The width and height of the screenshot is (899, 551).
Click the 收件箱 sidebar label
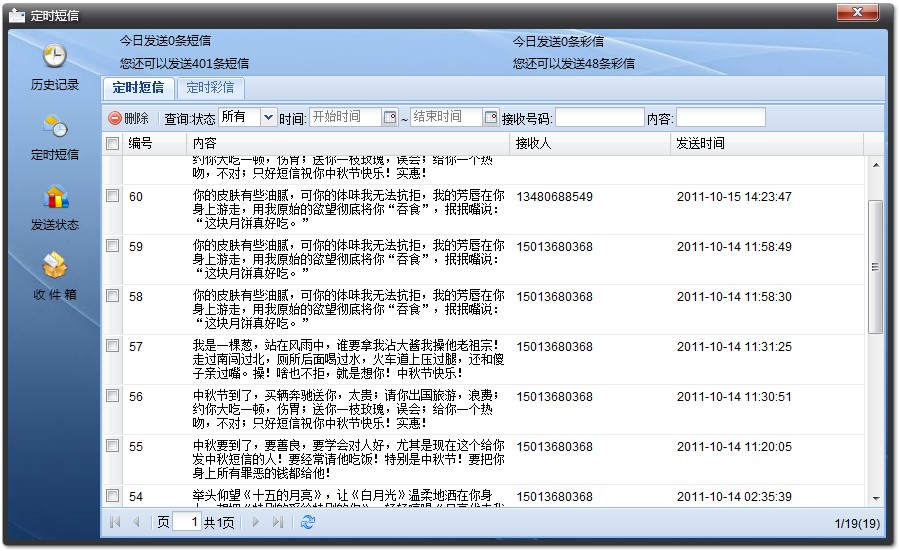tap(55, 295)
